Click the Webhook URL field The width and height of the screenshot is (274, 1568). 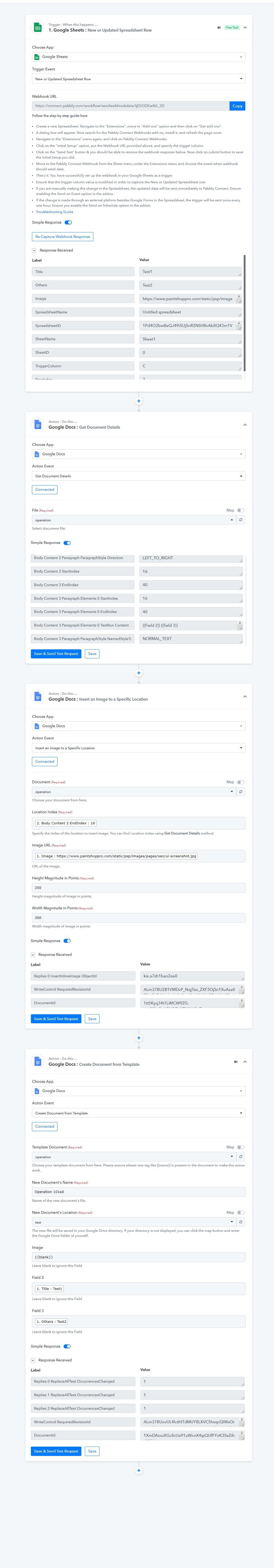(x=131, y=106)
